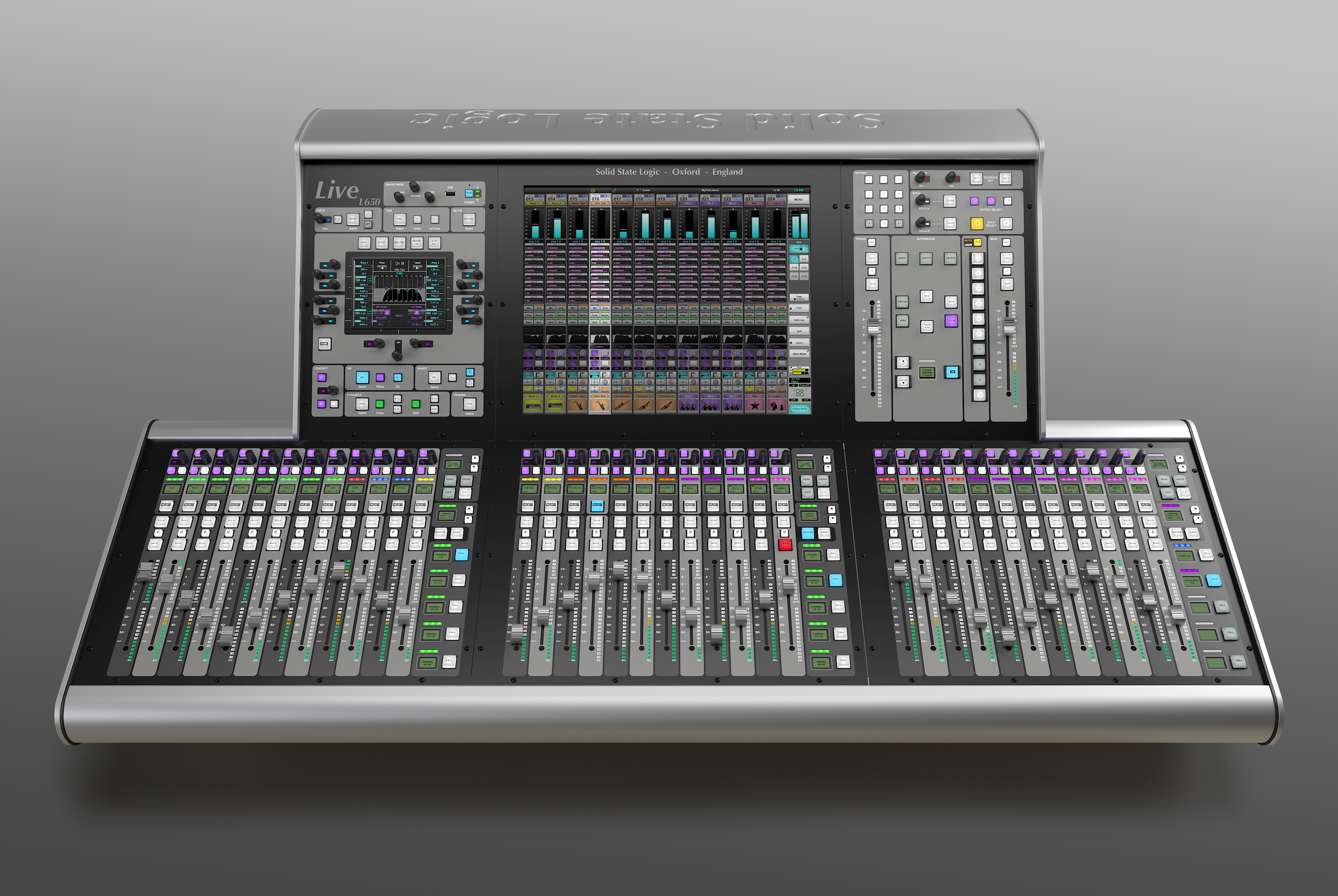Tap the Aux Lock padlock button

click(x=799, y=248)
